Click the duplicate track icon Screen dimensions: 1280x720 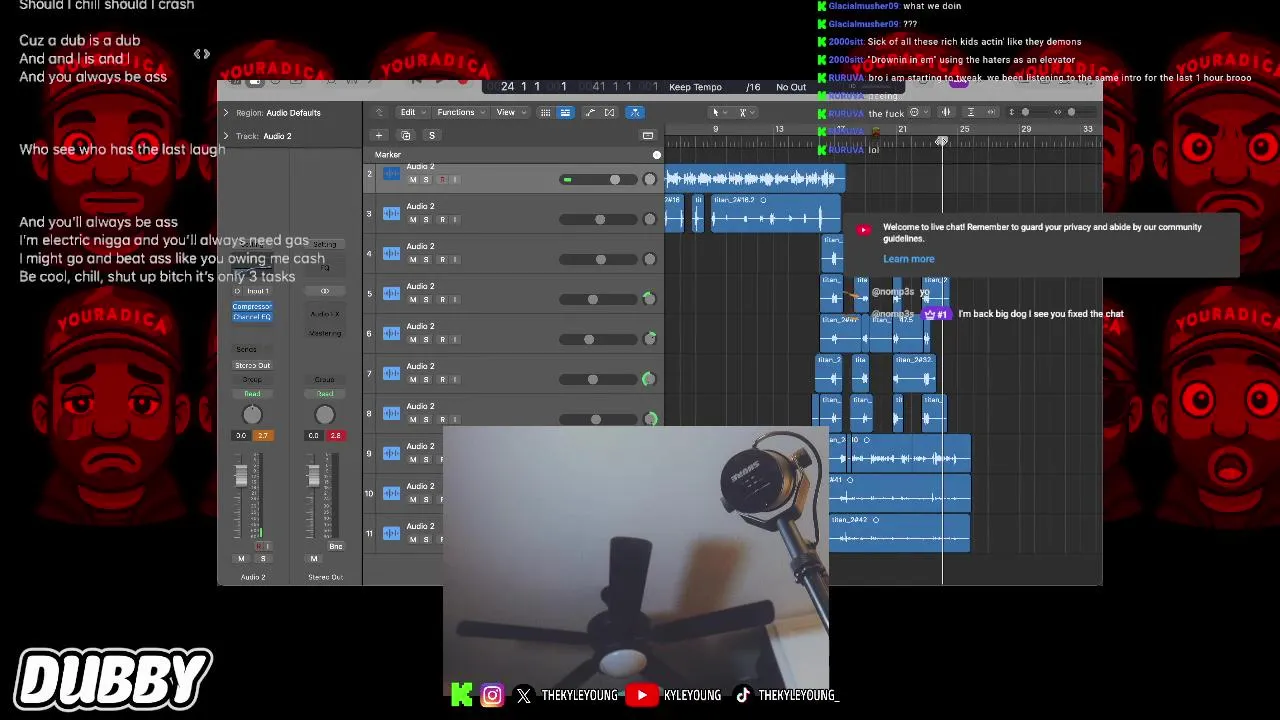click(405, 135)
